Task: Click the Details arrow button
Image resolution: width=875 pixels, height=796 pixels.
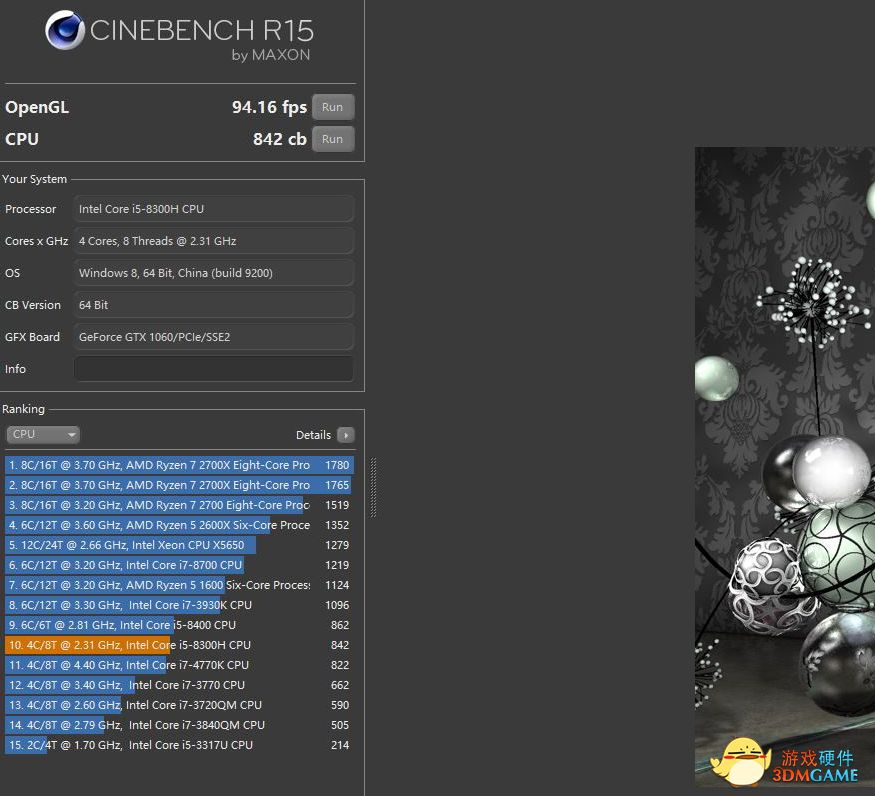Action: click(346, 435)
